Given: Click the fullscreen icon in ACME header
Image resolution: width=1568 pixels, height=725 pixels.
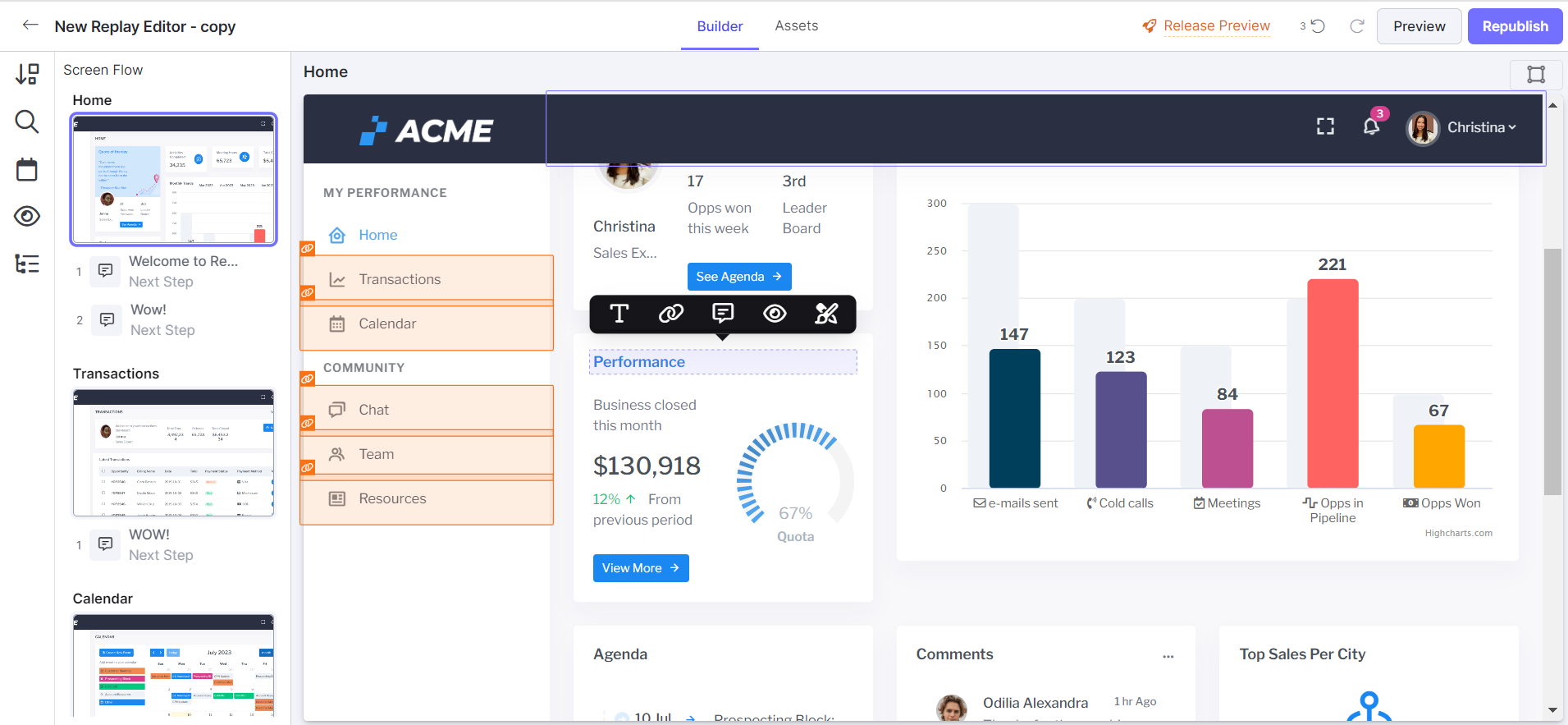Looking at the screenshot, I should (x=1325, y=126).
